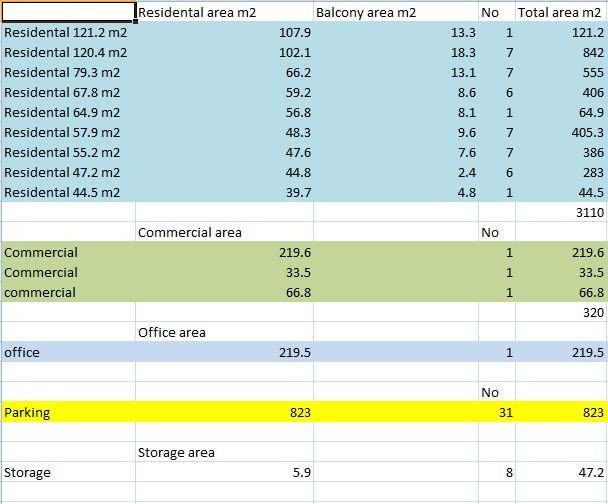Image resolution: width=608 pixels, height=504 pixels.
Task: Select total area cell 44.5
Action: (561, 192)
